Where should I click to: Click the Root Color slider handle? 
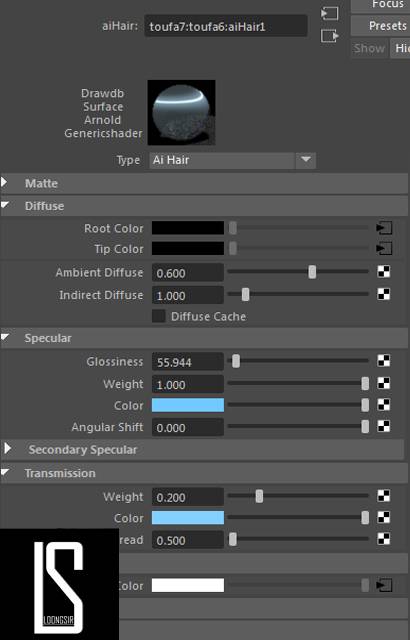(233, 228)
